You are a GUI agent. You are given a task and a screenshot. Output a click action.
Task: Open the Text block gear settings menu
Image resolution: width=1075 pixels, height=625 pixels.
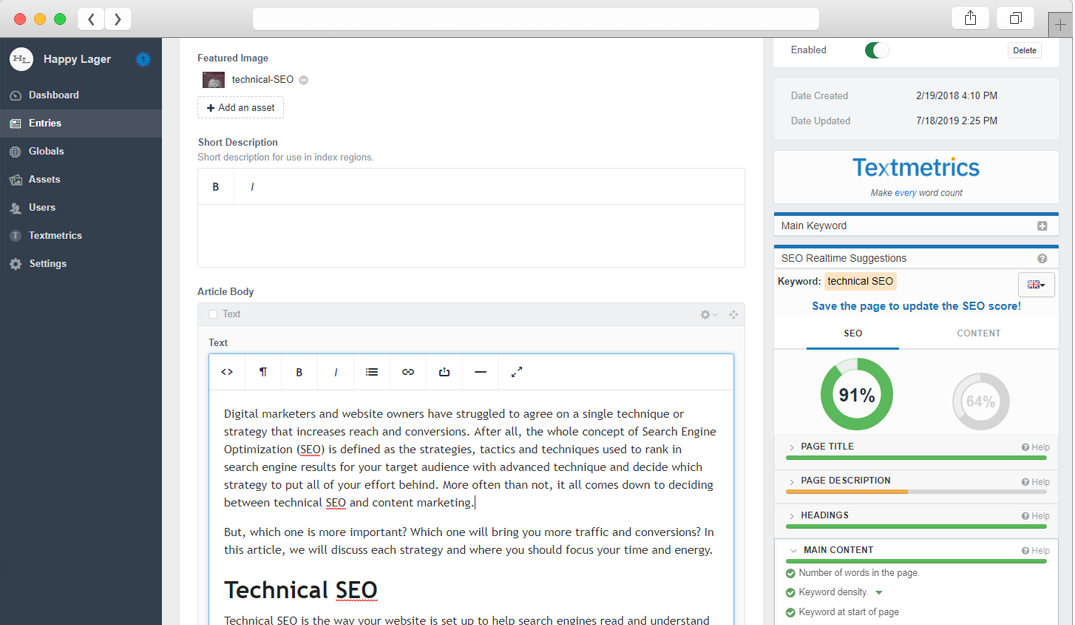708,315
